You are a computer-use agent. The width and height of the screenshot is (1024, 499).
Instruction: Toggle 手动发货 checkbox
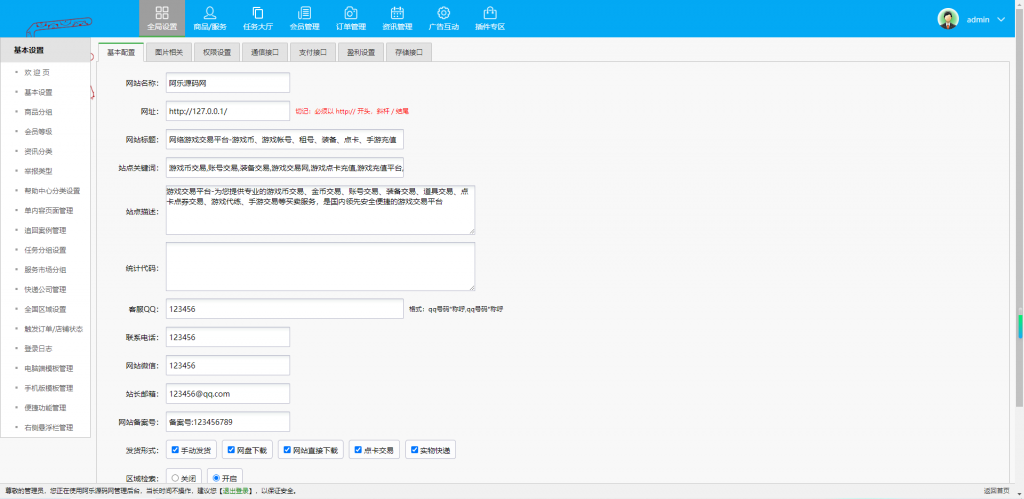pos(175,450)
